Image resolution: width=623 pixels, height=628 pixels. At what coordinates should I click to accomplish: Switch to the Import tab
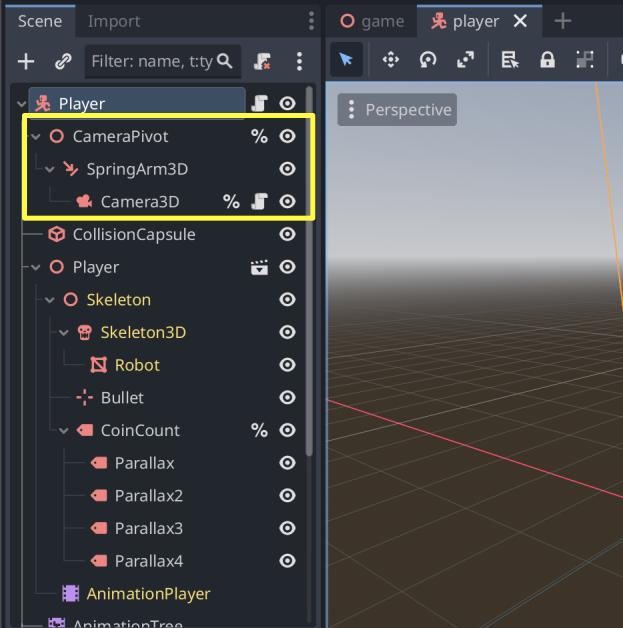coord(114,21)
